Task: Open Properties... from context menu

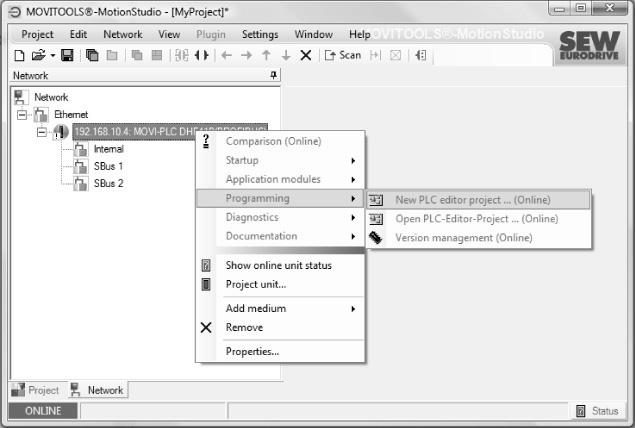Action: coord(280,351)
